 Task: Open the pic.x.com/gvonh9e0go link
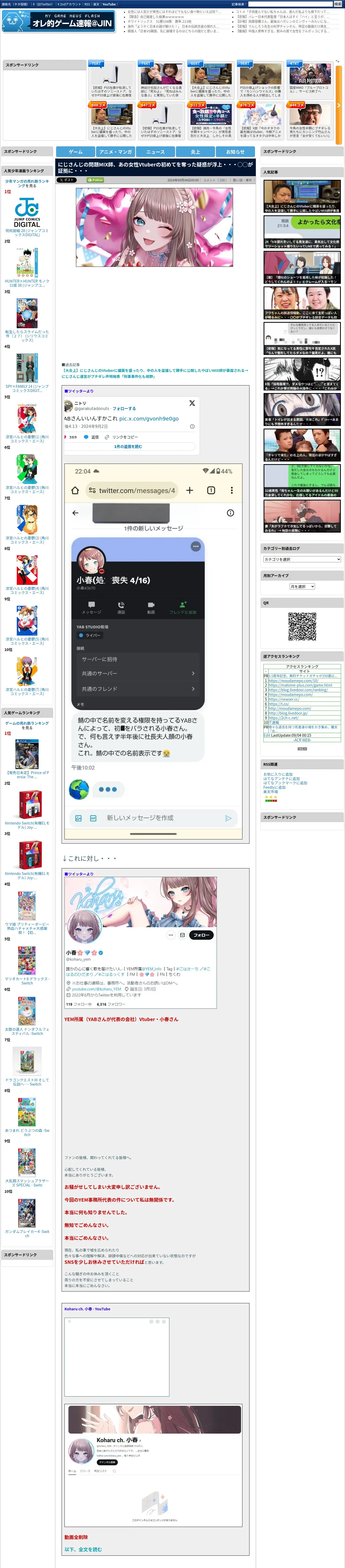(x=149, y=418)
